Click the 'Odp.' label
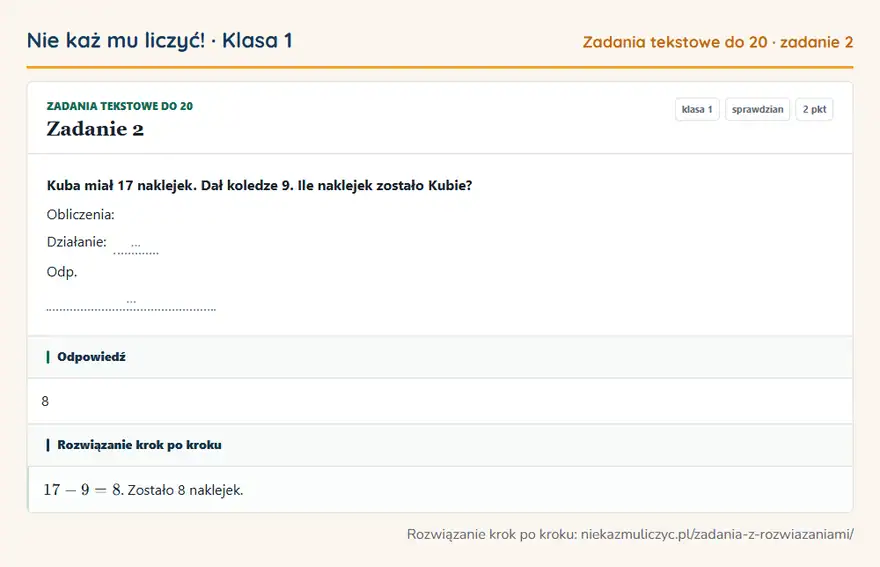Image resolution: width=880 pixels, height=567 pixels. click(x=62, y=272)
